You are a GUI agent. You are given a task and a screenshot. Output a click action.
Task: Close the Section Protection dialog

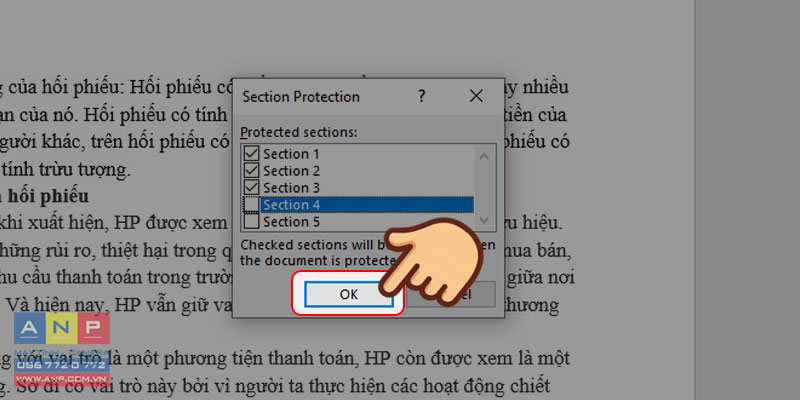[476, 96]
